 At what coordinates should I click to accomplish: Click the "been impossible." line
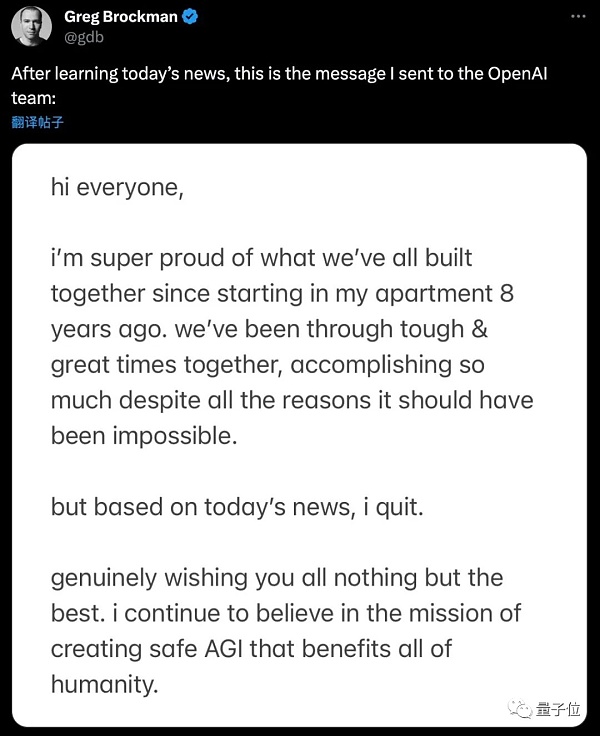point(144,436)
